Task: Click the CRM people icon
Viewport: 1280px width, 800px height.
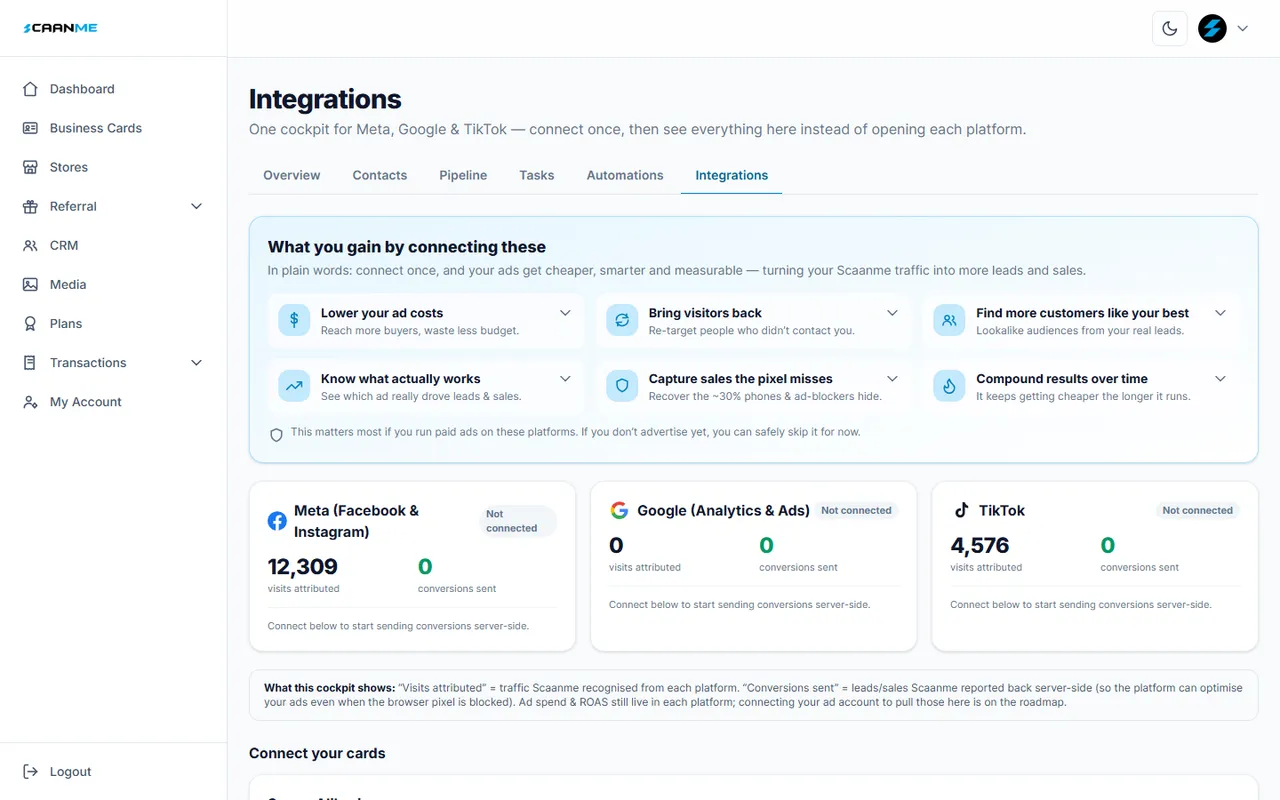Action: pyautogui.click(x=30, y=245)
